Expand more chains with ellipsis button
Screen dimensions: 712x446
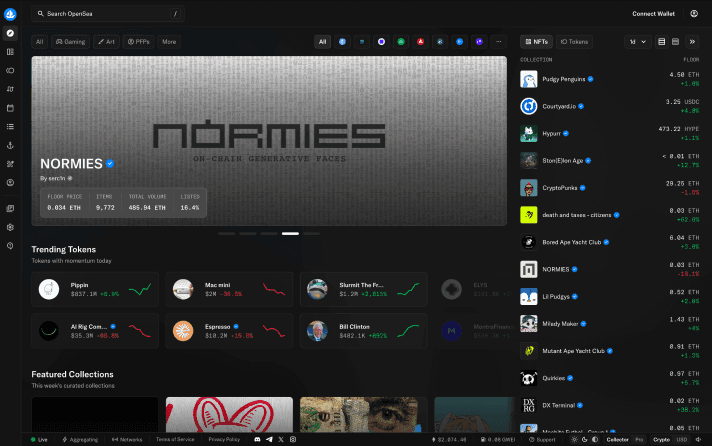[499, 42]
